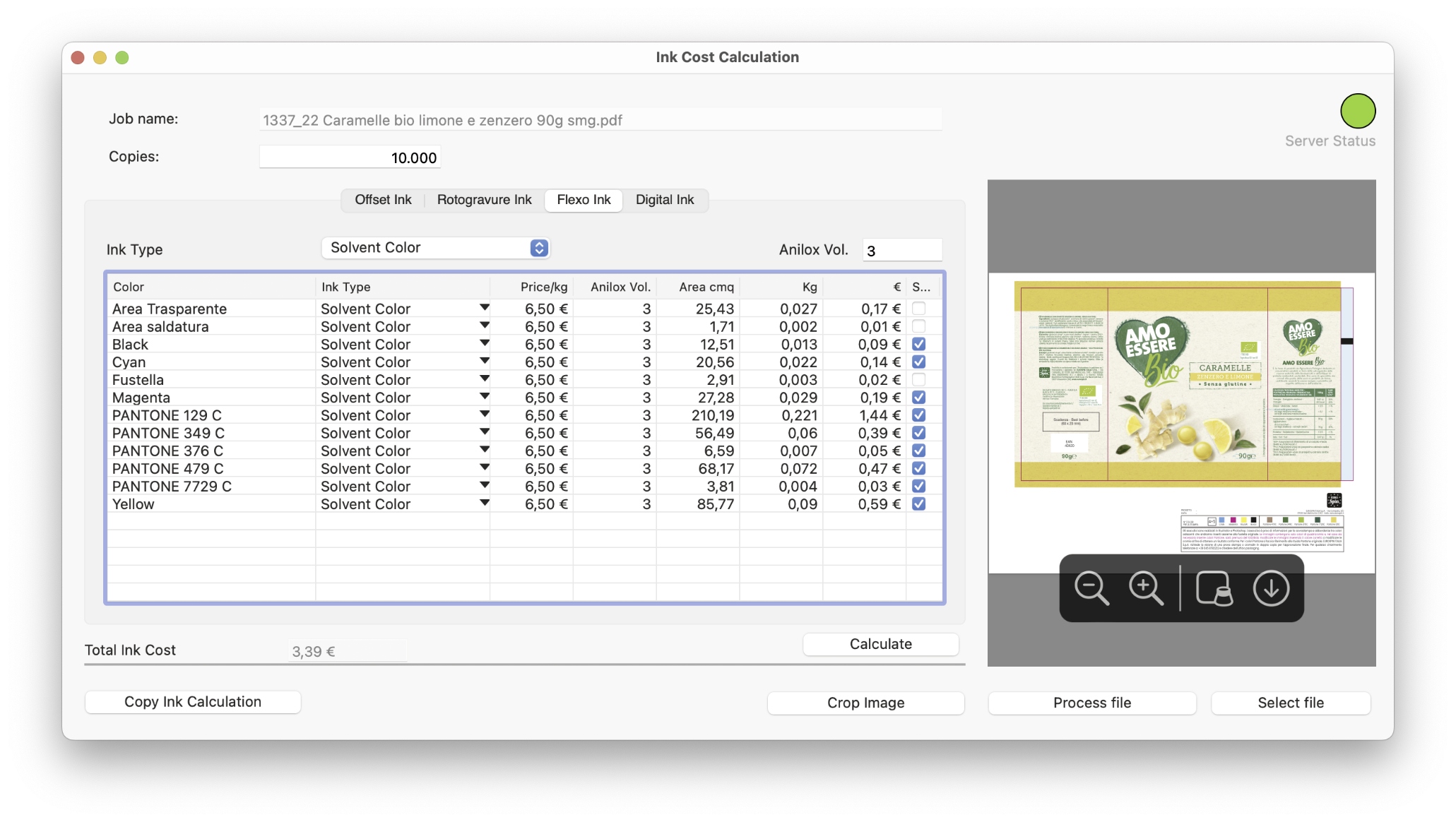Click the Crop Image button
Image resolution: width=1456 pixels, height=822 pixels.
coord(865,703)
